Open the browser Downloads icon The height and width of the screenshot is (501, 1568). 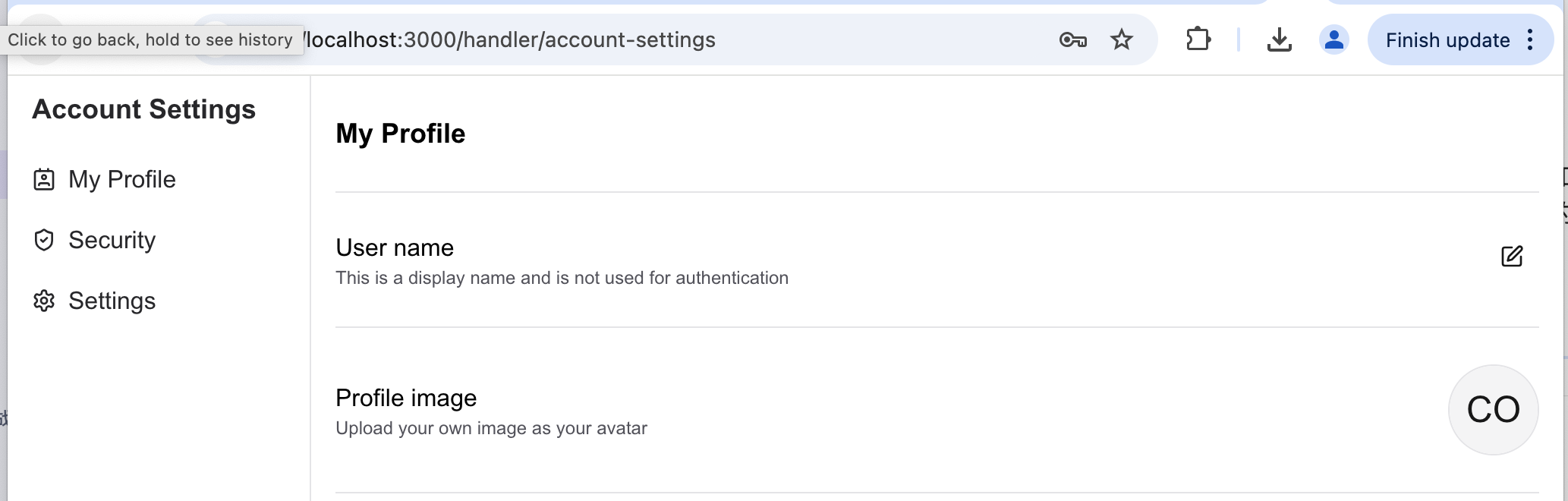coord(1279,39)
